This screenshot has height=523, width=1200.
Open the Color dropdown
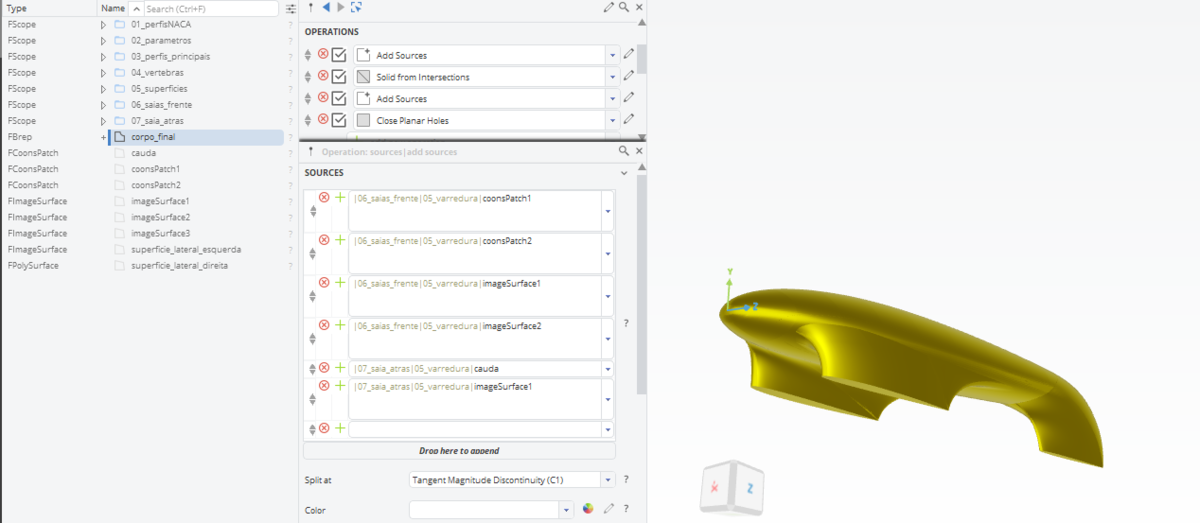[565, 509]
